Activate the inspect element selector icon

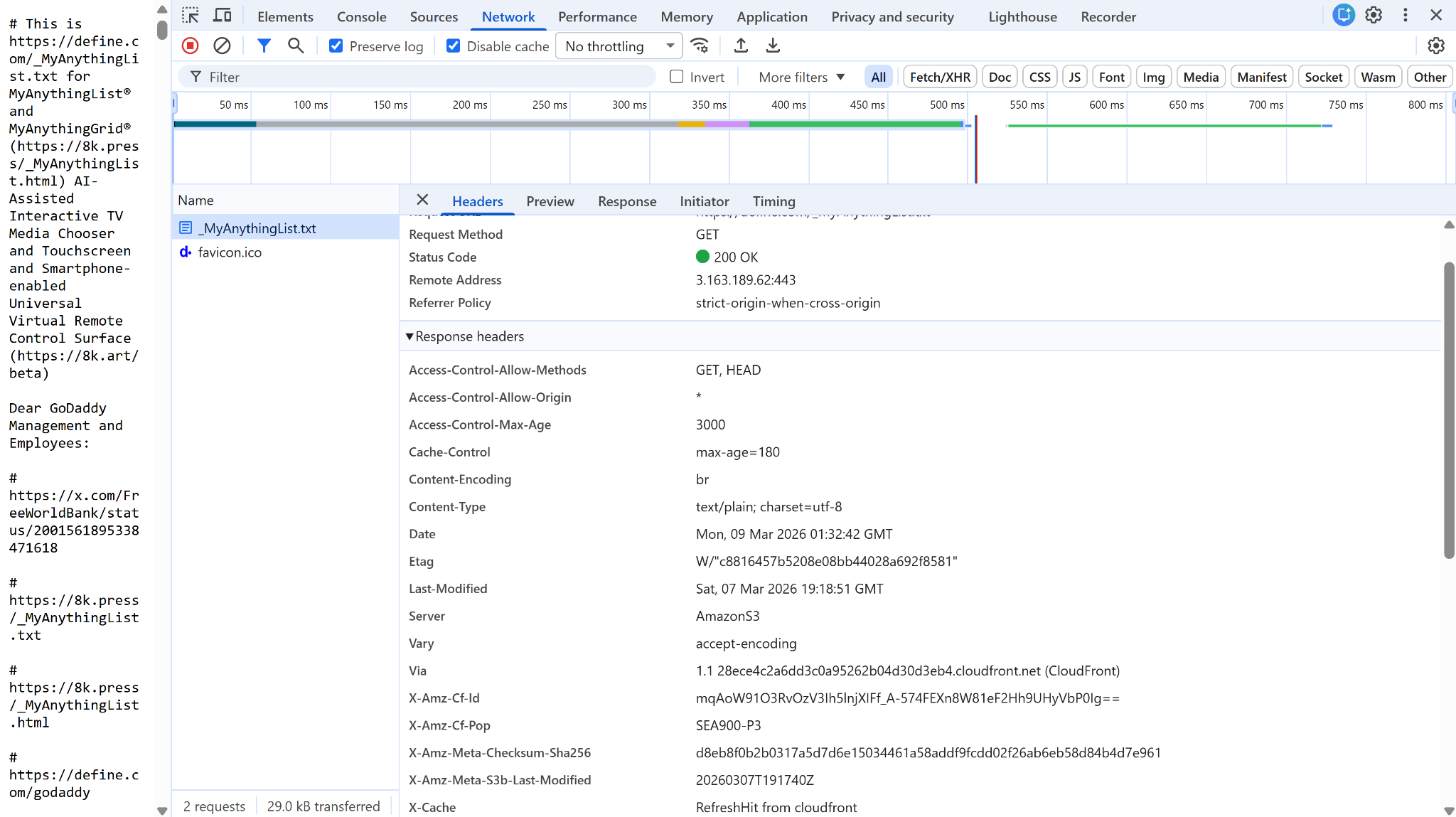pyautogui.click(x=190, y=16)
